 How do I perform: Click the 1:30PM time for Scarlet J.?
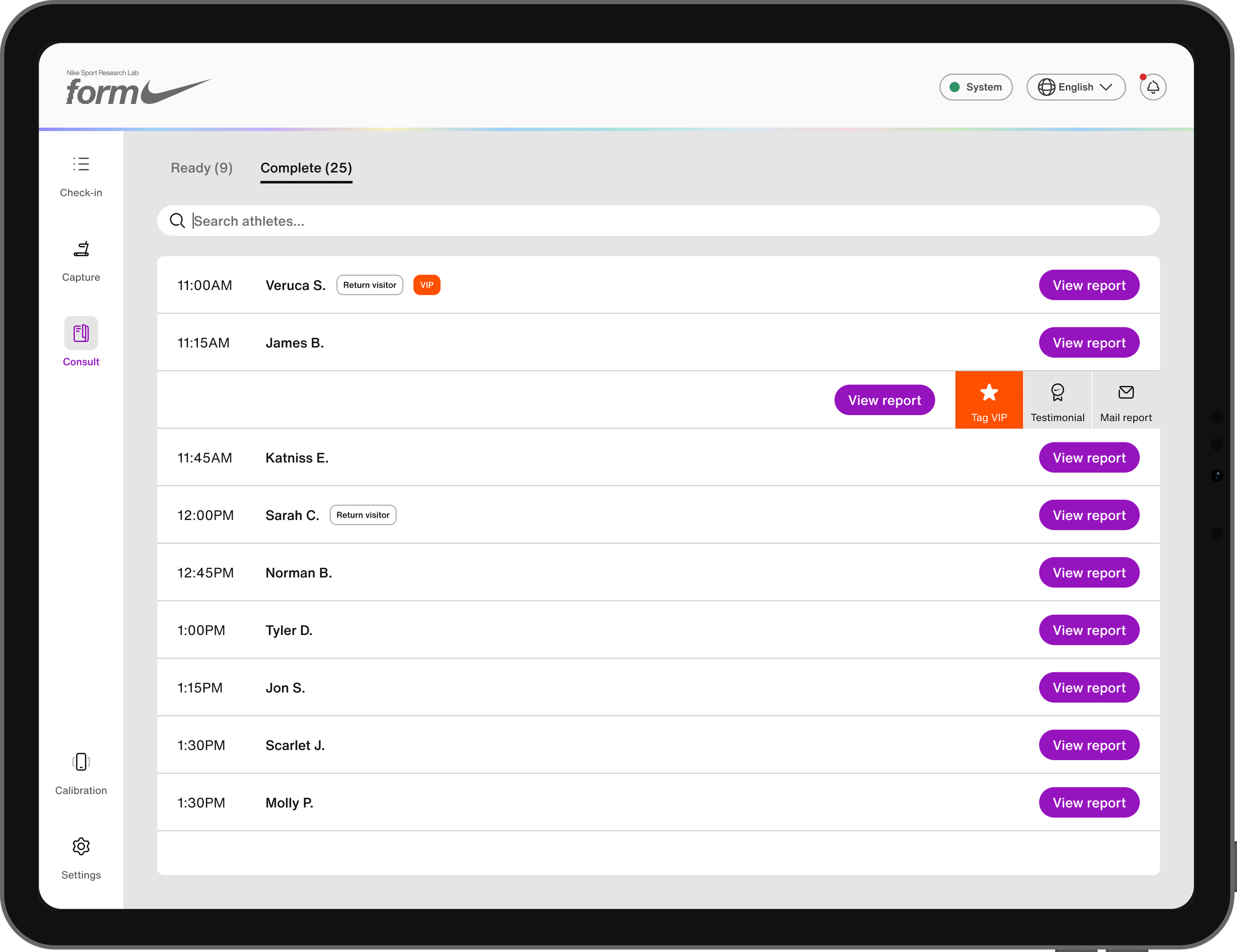pos(201,745)
